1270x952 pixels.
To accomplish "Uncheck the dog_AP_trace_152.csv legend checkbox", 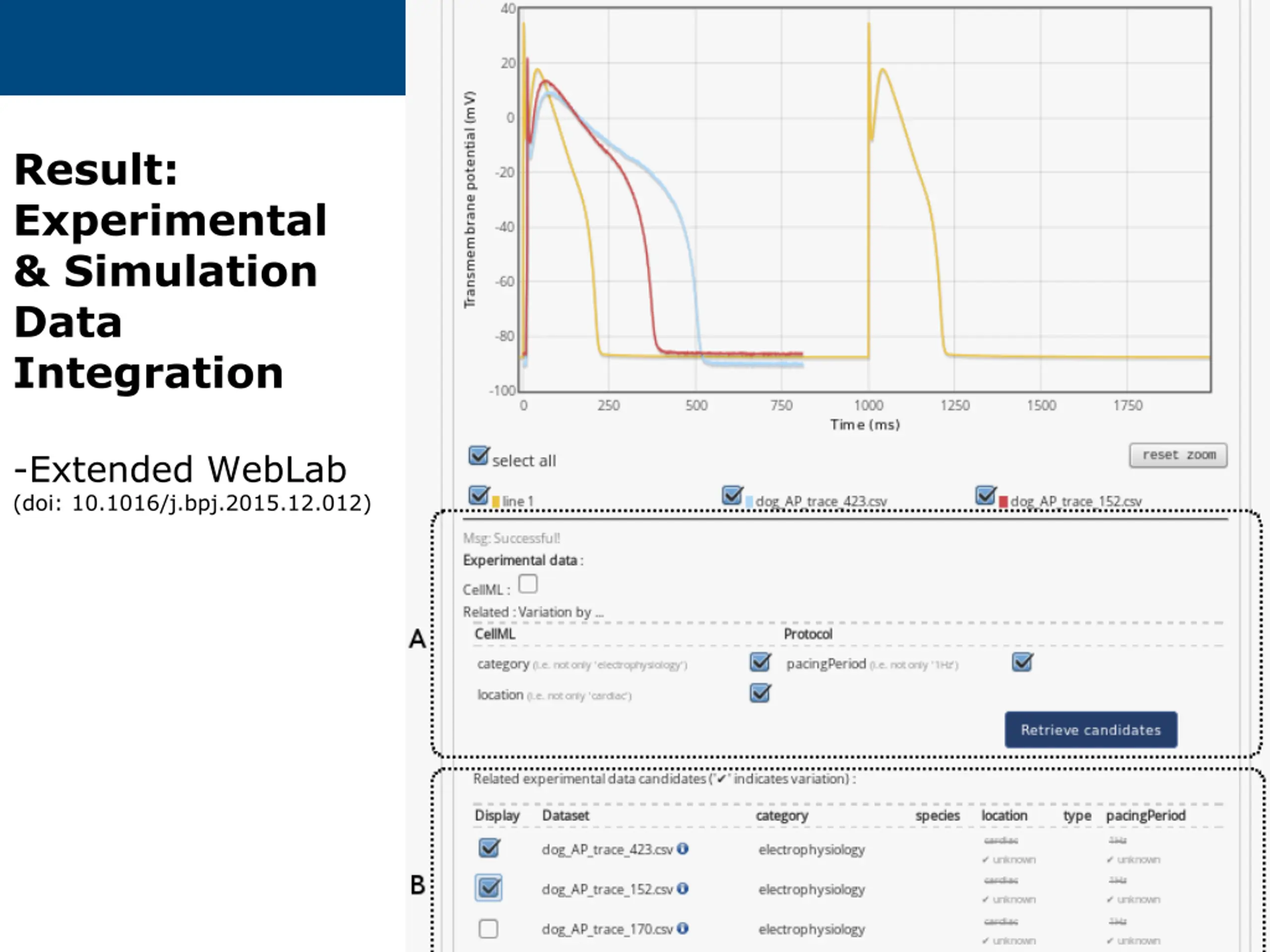I will pyautogui.click(x=985, y=495).
